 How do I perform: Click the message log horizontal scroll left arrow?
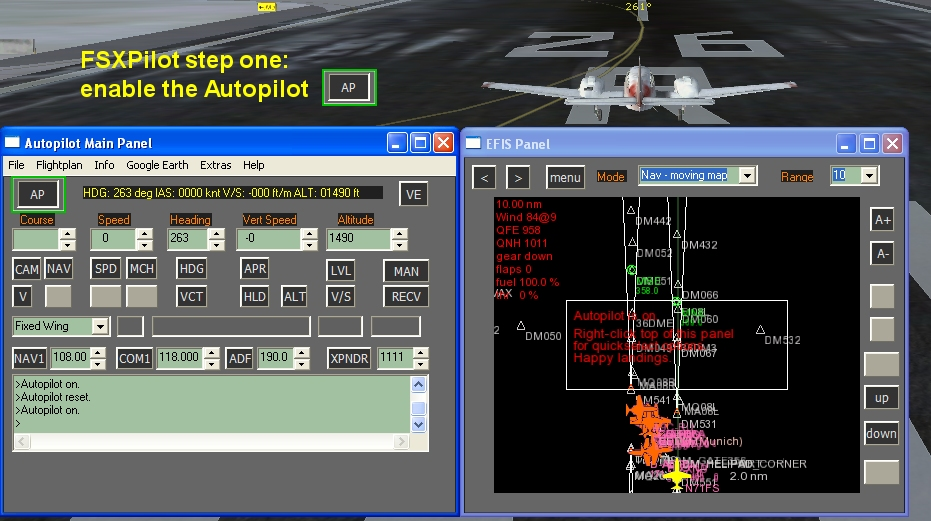22,441
